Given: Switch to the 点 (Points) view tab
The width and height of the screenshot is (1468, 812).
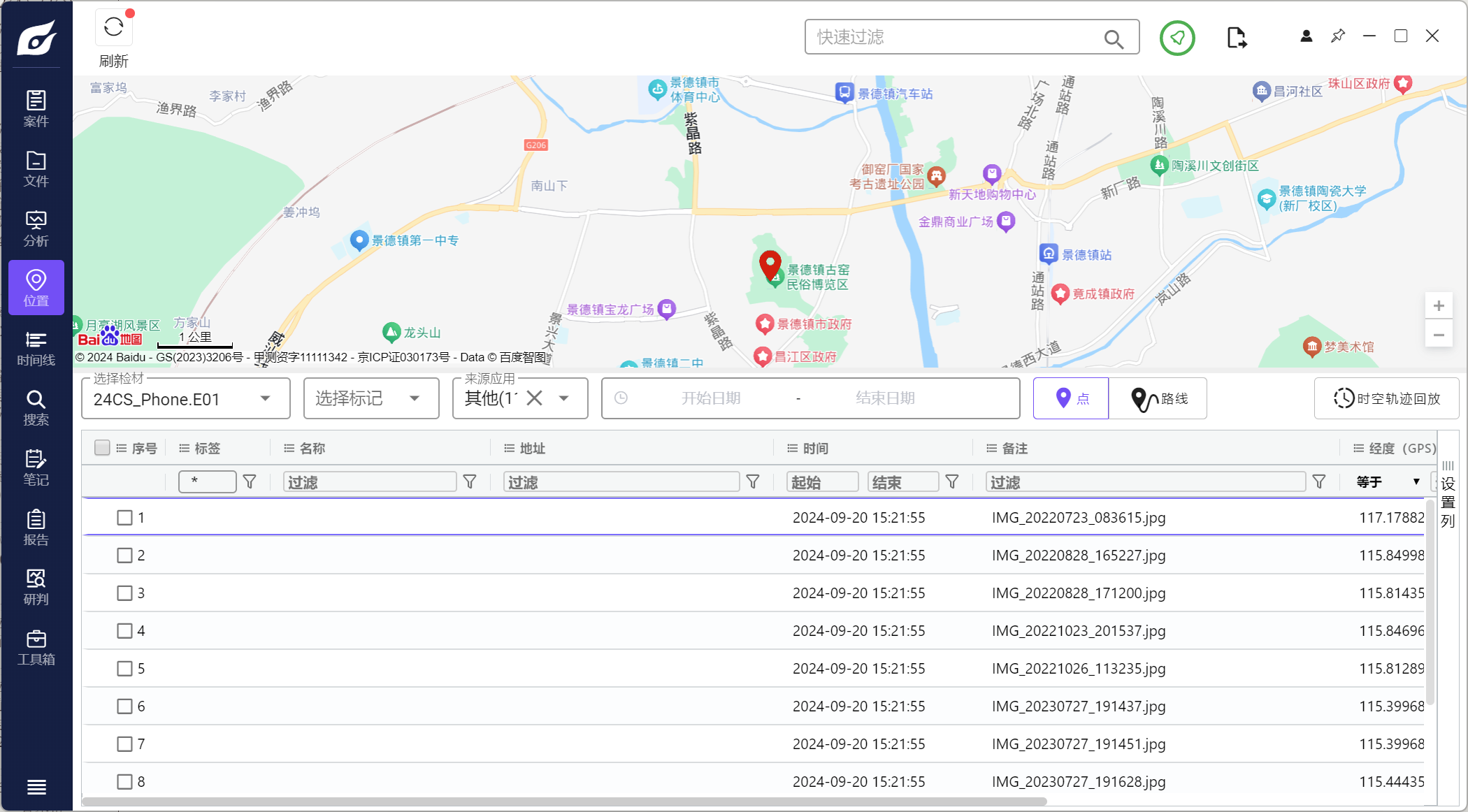Looking at the screenshot, I should [1071, 398].
